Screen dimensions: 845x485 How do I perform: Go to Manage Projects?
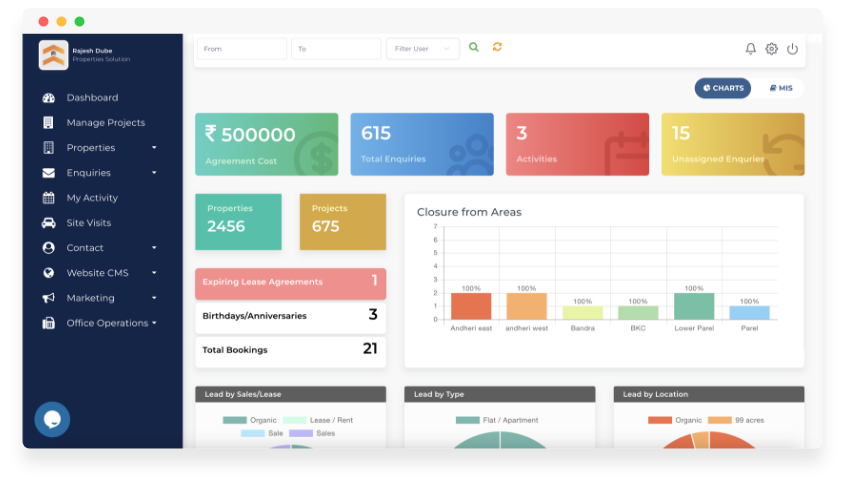pos(105,123)
